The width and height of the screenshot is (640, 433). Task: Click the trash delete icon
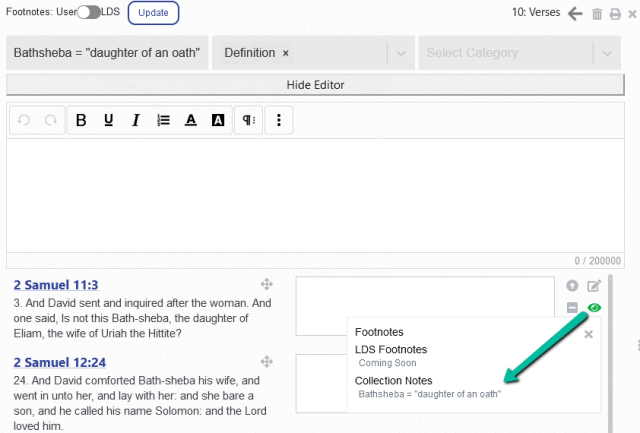[597, 13]
